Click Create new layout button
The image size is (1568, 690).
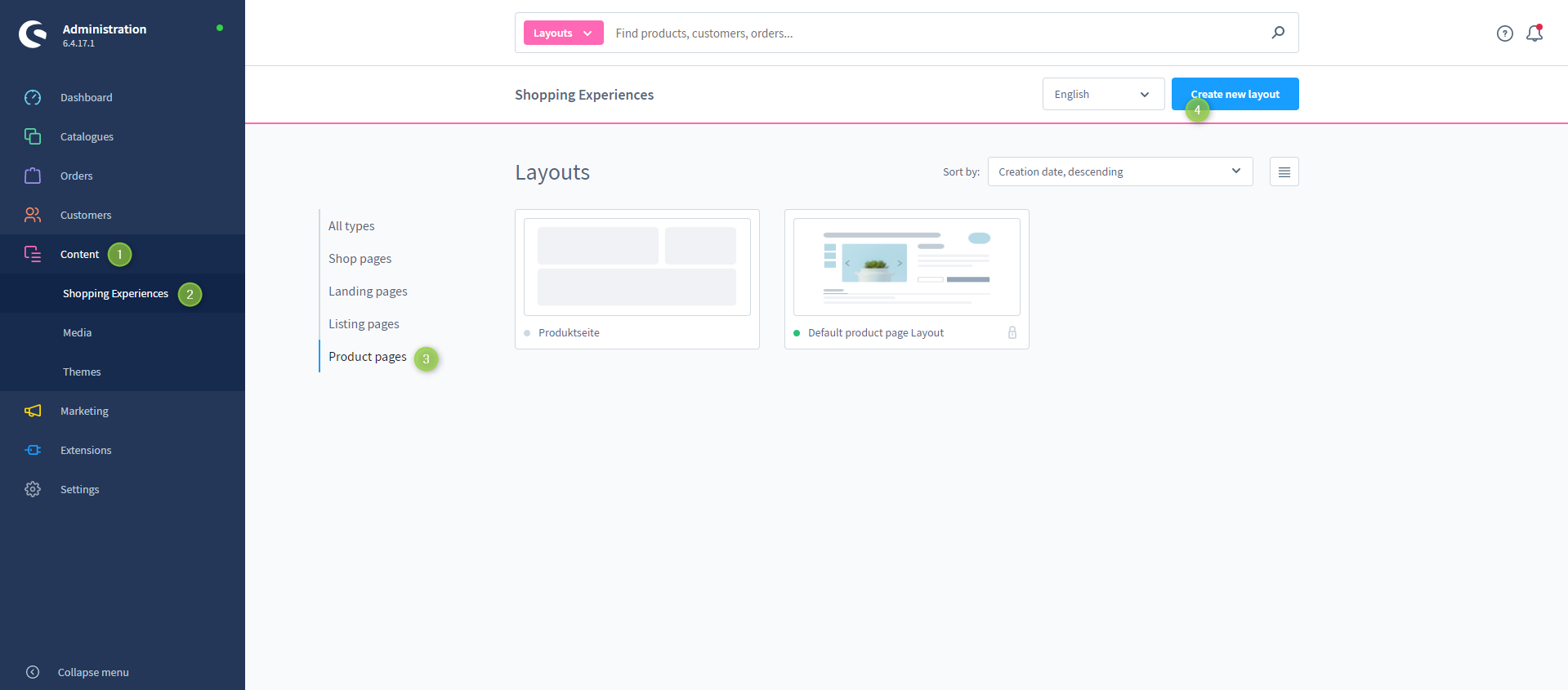click(1235, 94)
